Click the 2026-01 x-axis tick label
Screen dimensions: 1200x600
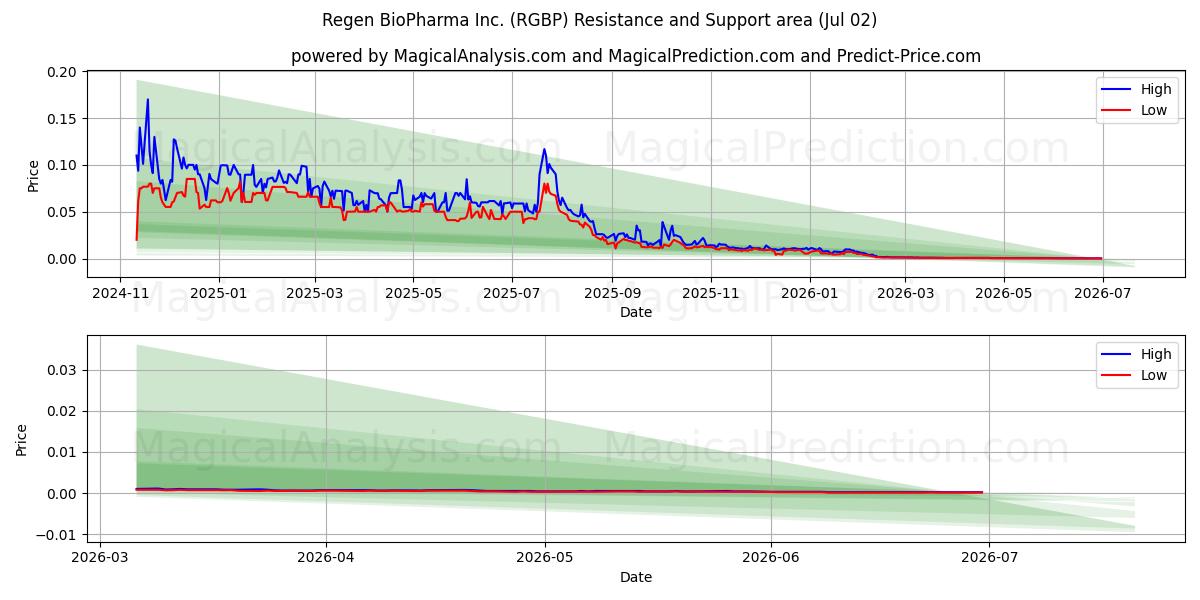point(808,294)
